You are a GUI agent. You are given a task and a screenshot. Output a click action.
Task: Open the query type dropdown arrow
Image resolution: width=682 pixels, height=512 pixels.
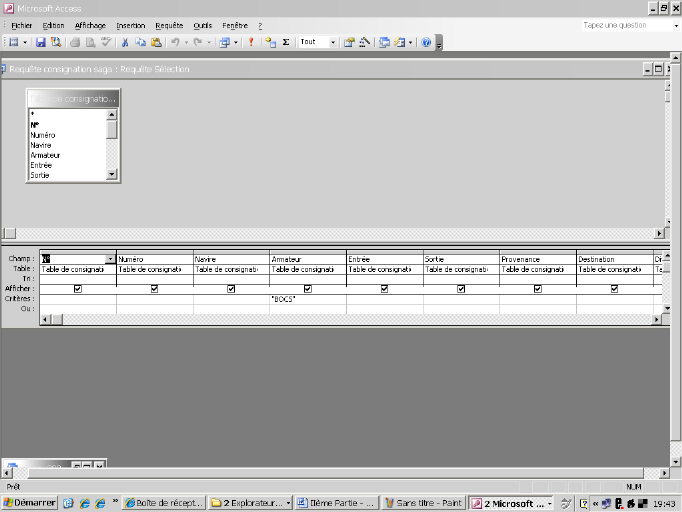[x=235, y=43]
